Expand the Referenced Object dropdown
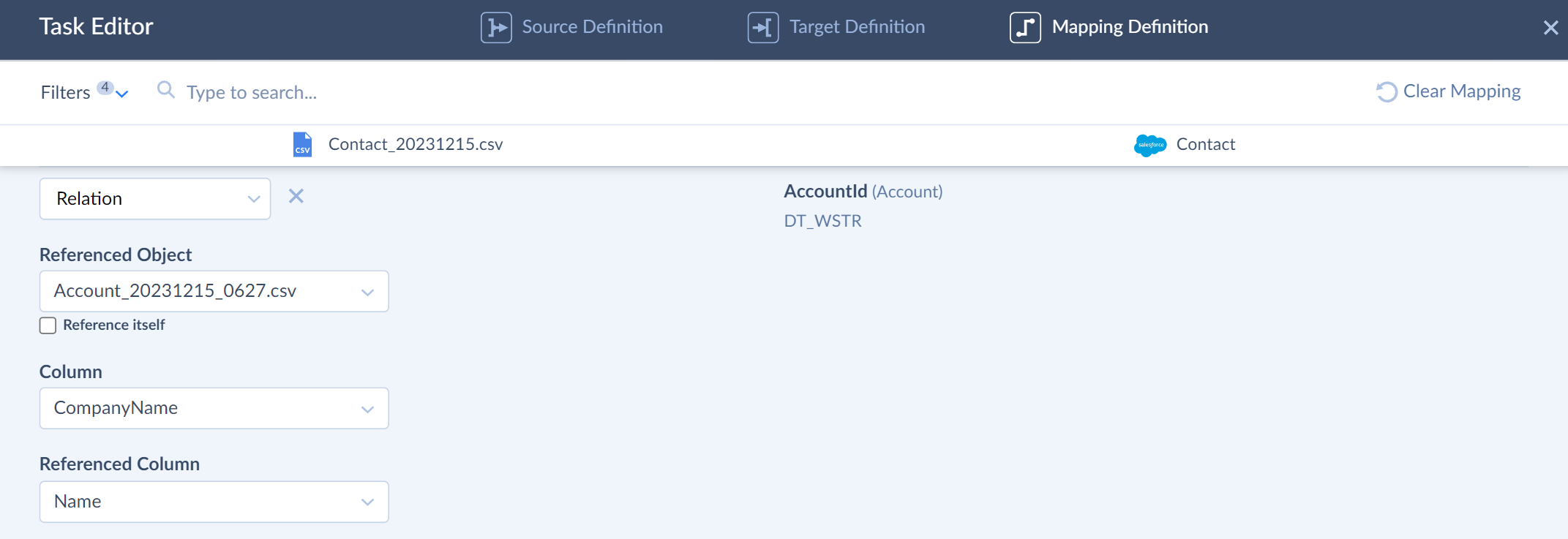Image resolution: width=1568 pixels, height=539 pixels. (x=214, y=291)
